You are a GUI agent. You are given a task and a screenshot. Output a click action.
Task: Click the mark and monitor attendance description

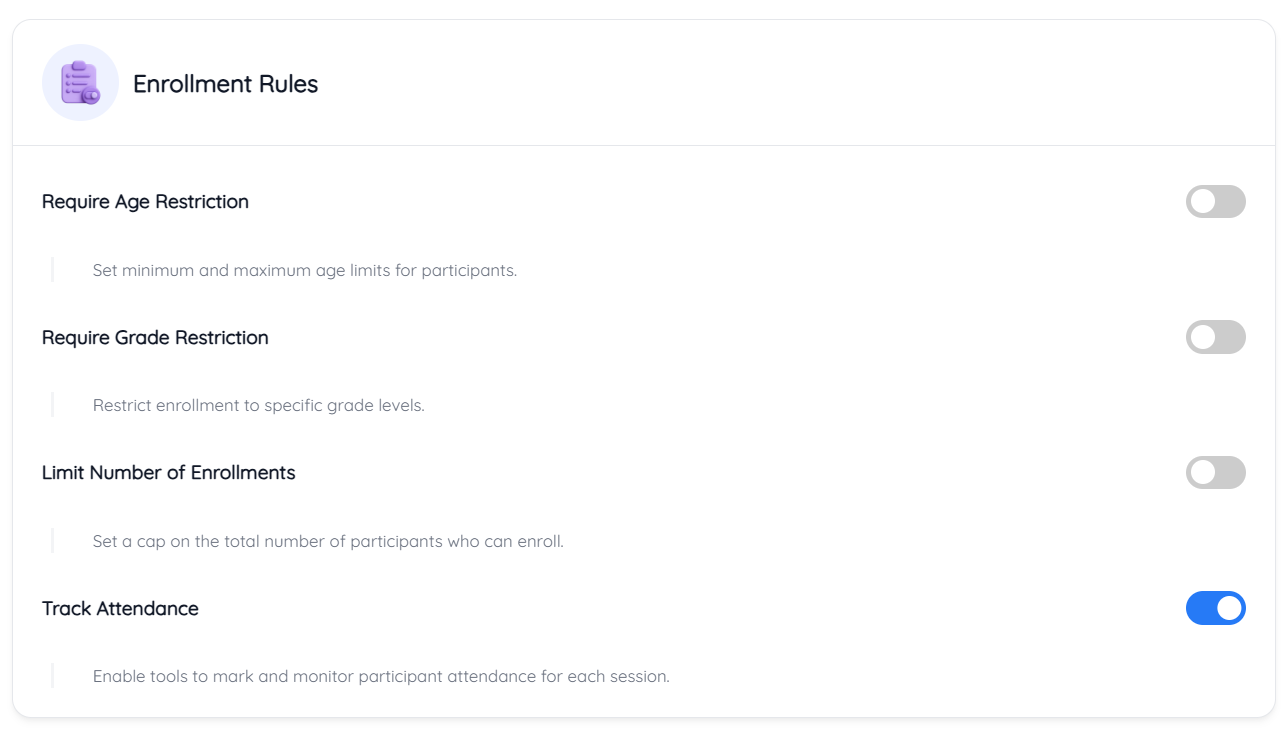tap(381, 677)
